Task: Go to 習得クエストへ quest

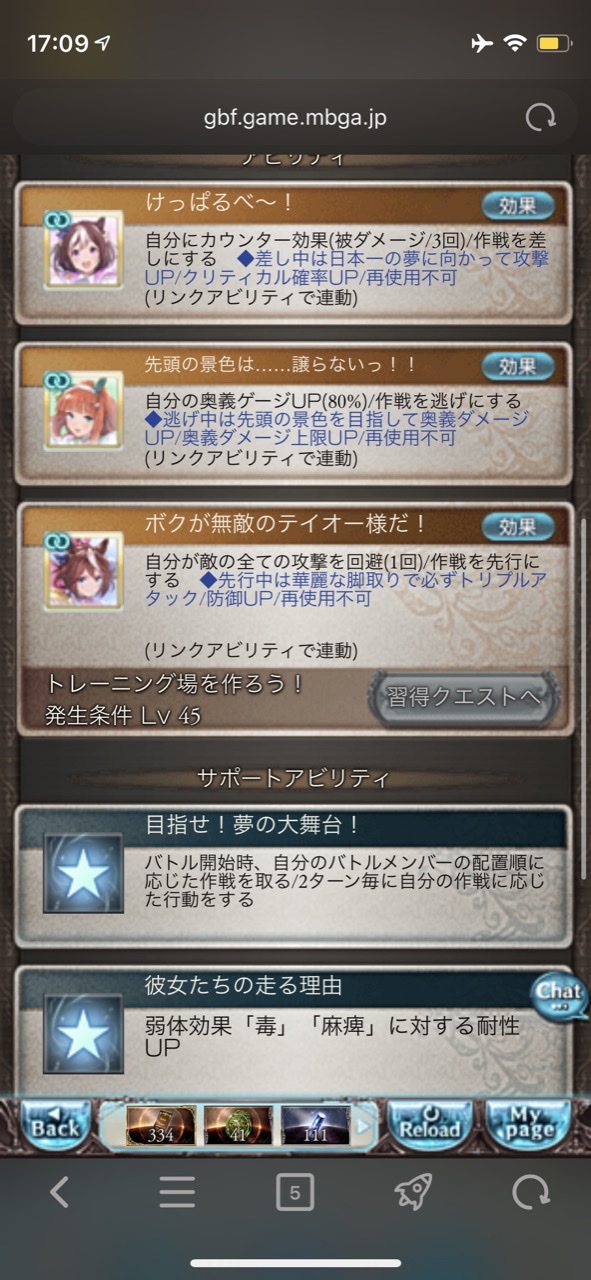Action: (x=463, y=698)
